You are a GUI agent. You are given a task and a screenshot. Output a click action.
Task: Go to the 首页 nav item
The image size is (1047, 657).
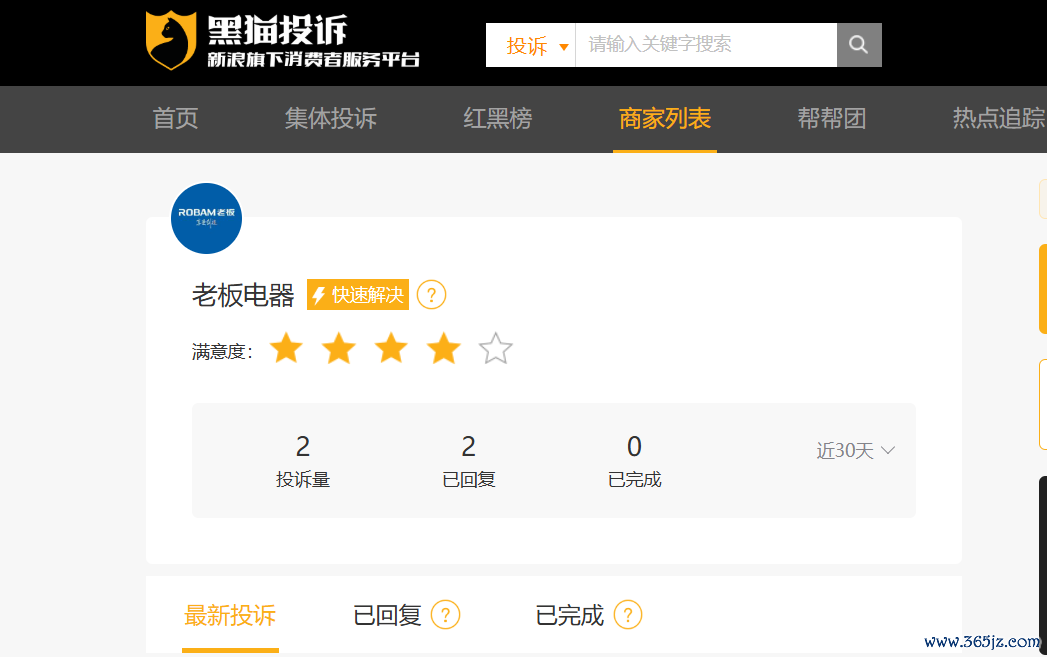pos(176,118)
